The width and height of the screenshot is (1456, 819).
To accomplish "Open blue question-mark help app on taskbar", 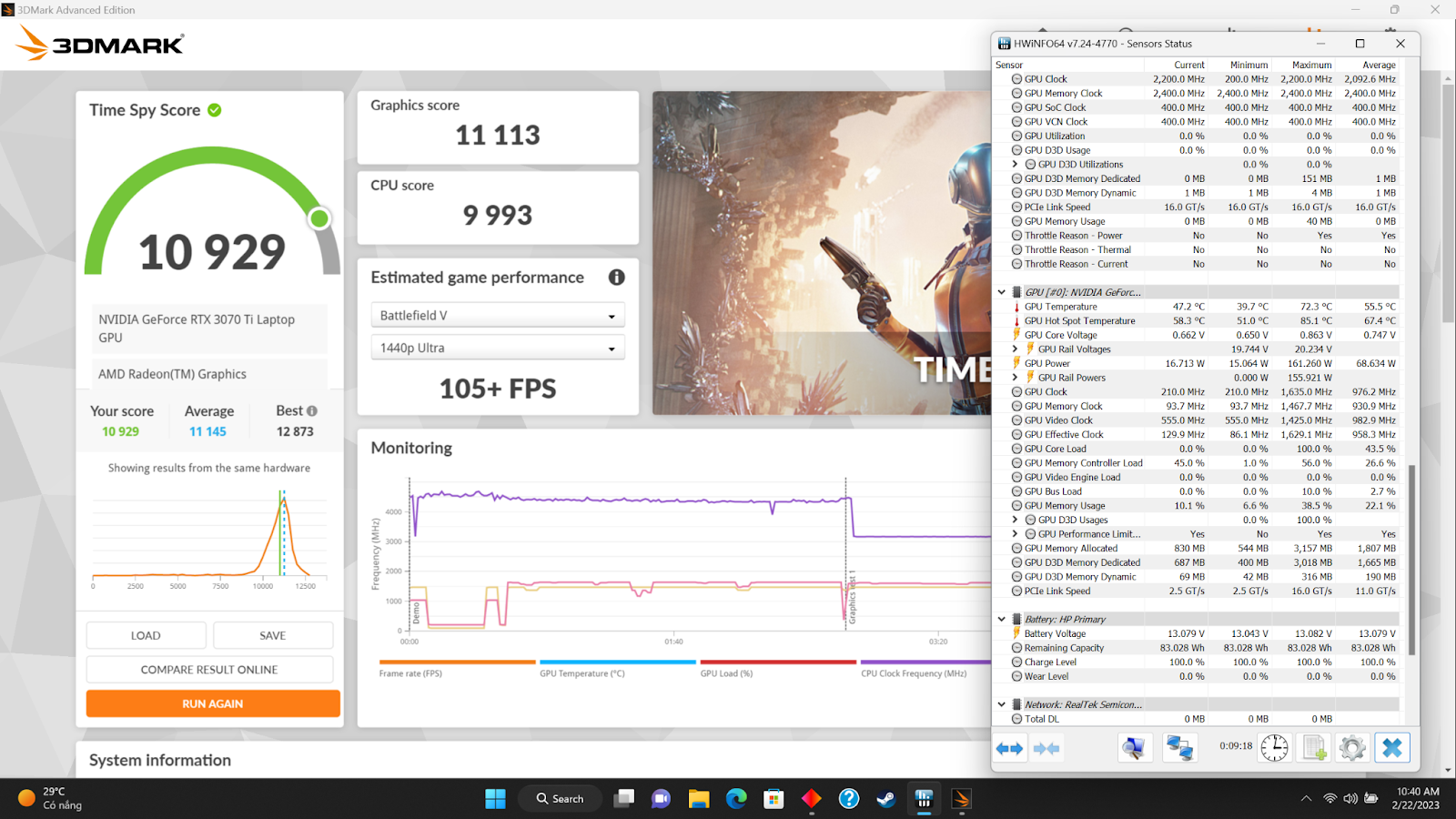I will pyautogui.click(x=848, y=798).
